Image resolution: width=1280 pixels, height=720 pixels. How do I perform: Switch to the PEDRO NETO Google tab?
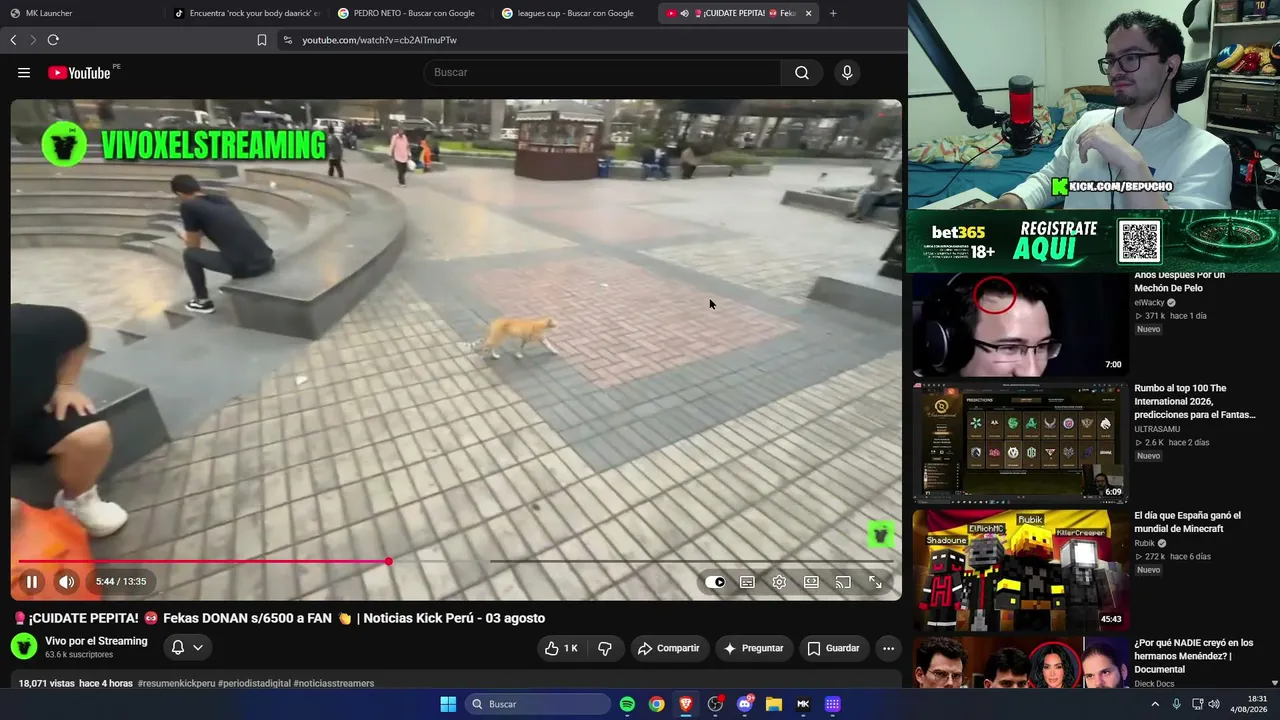409,13
